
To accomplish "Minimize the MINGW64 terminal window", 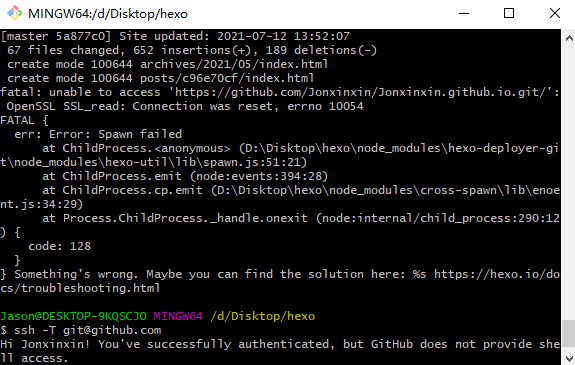I will pyautogui.click(x=464, y=14).
